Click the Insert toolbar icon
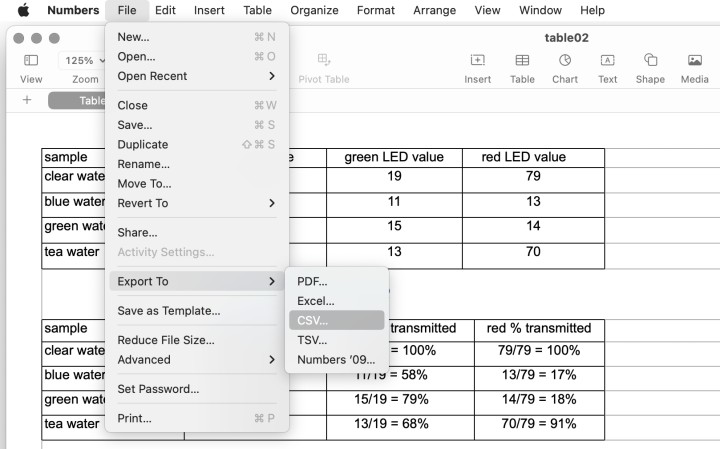This screenshot has width=720, height=449. pos(478,60)
